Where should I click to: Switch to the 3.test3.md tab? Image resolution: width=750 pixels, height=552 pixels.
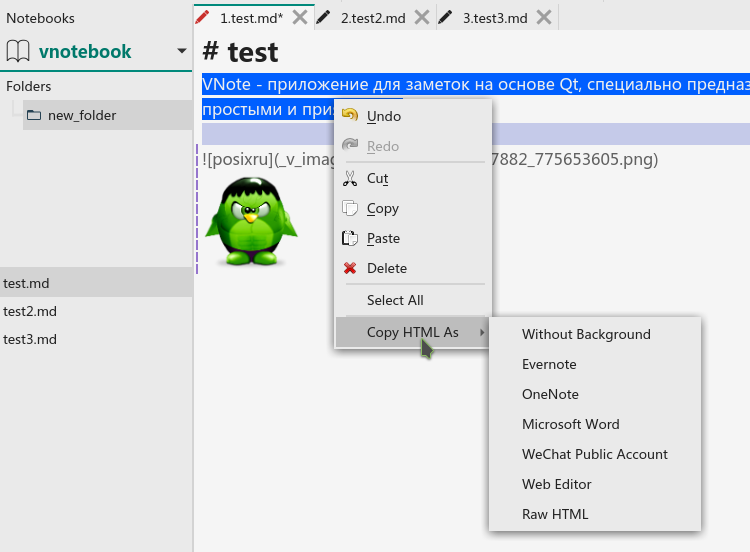coord(495,18)
